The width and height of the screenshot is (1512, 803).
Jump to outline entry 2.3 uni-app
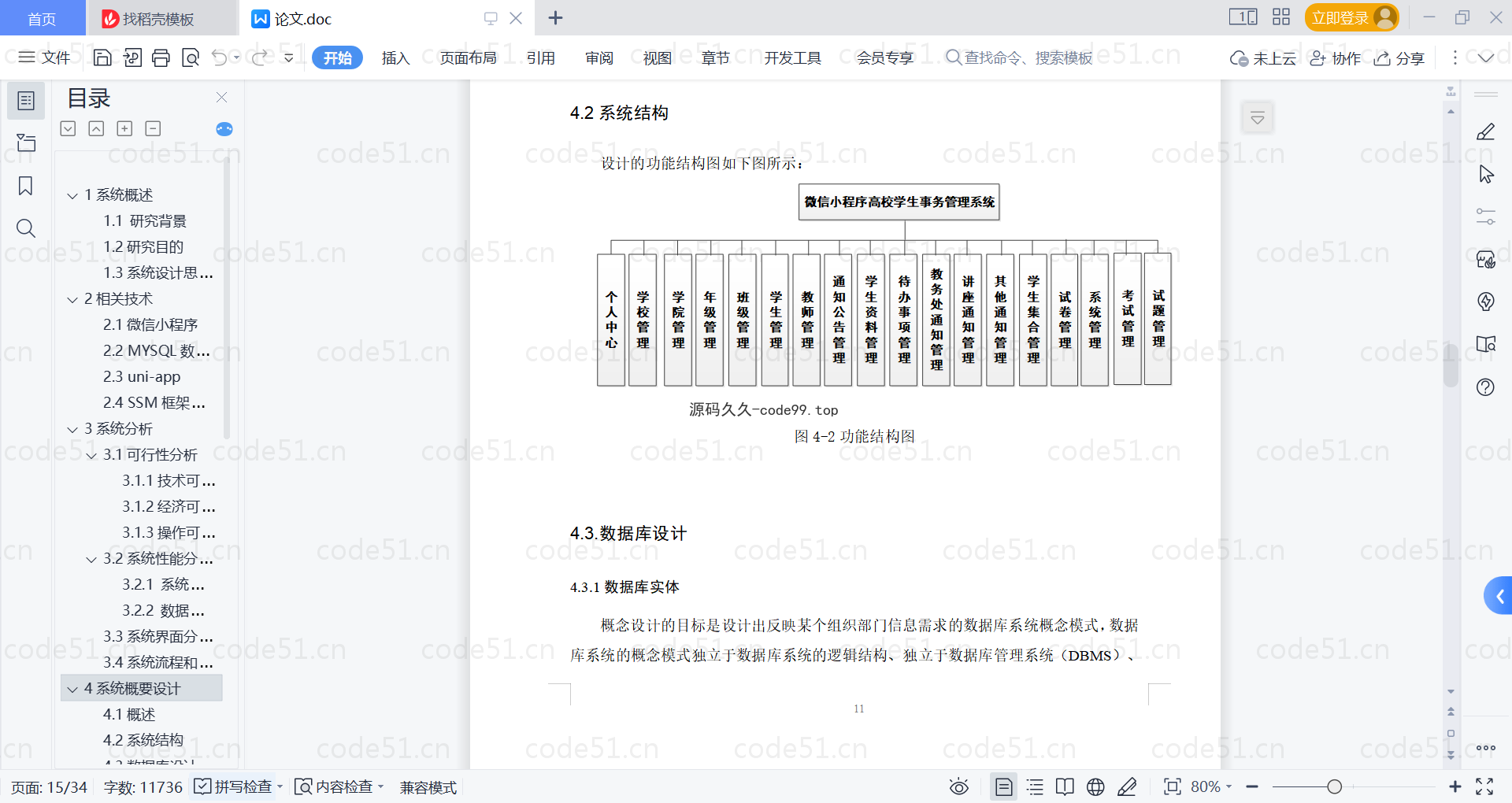tap(142, 377)
